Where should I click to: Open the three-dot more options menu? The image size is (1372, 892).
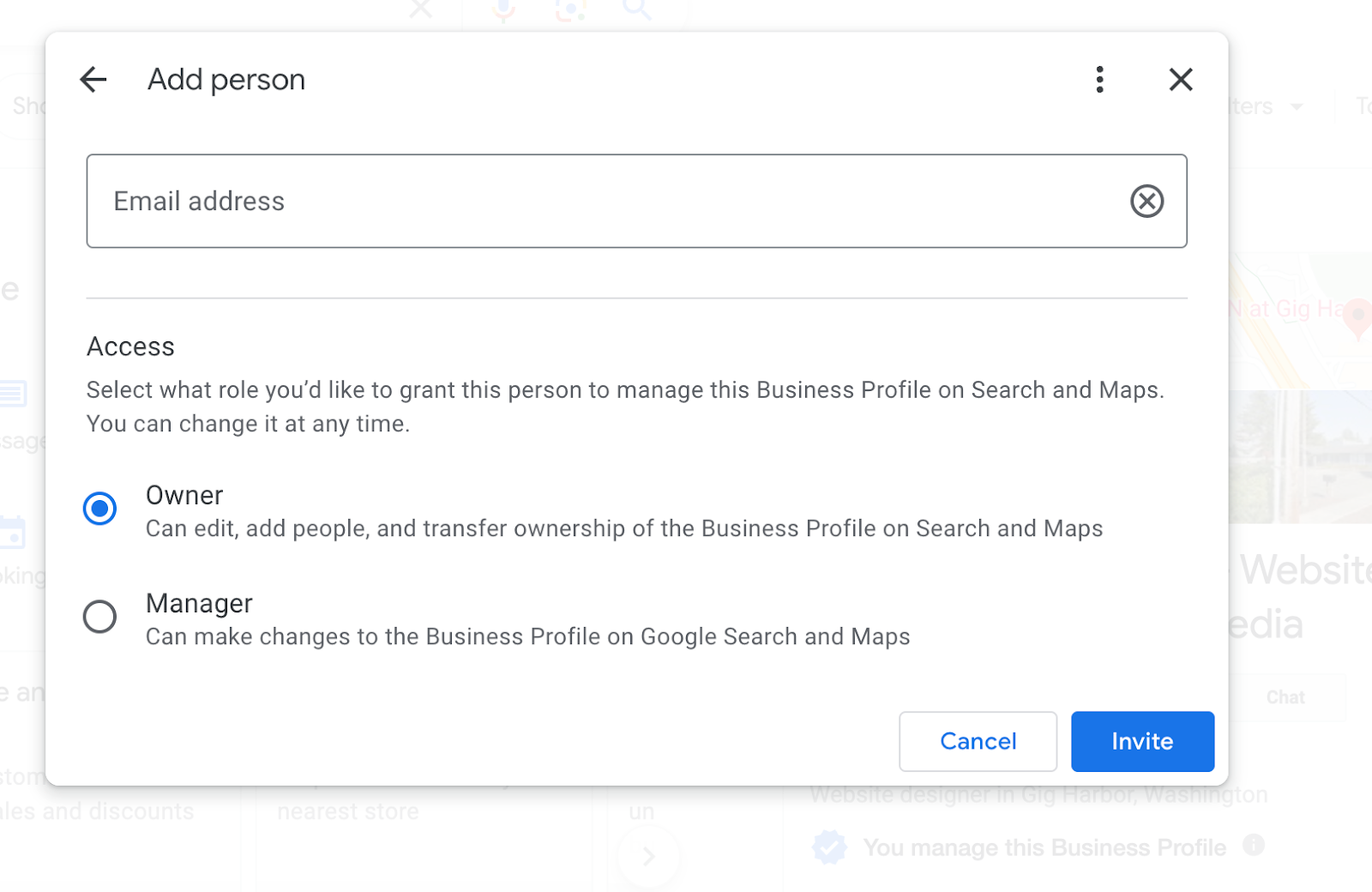tap(1099, 80)
